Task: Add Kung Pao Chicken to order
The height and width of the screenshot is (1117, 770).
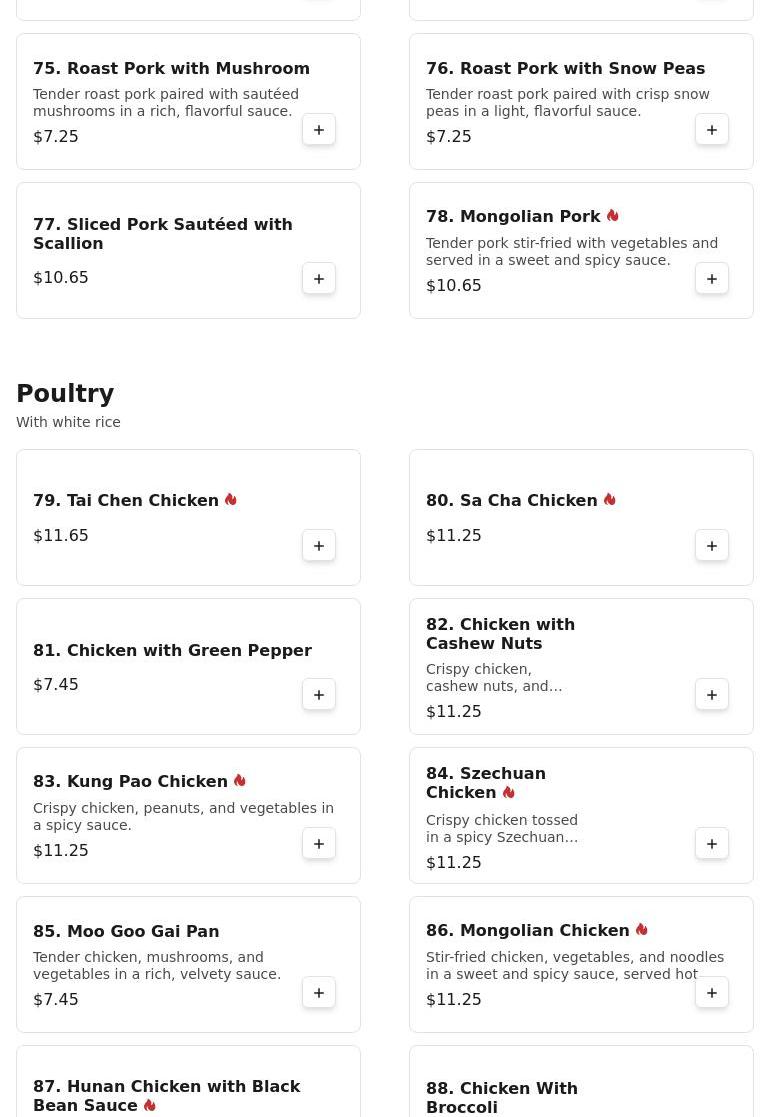Action: (x=318, y=843)
